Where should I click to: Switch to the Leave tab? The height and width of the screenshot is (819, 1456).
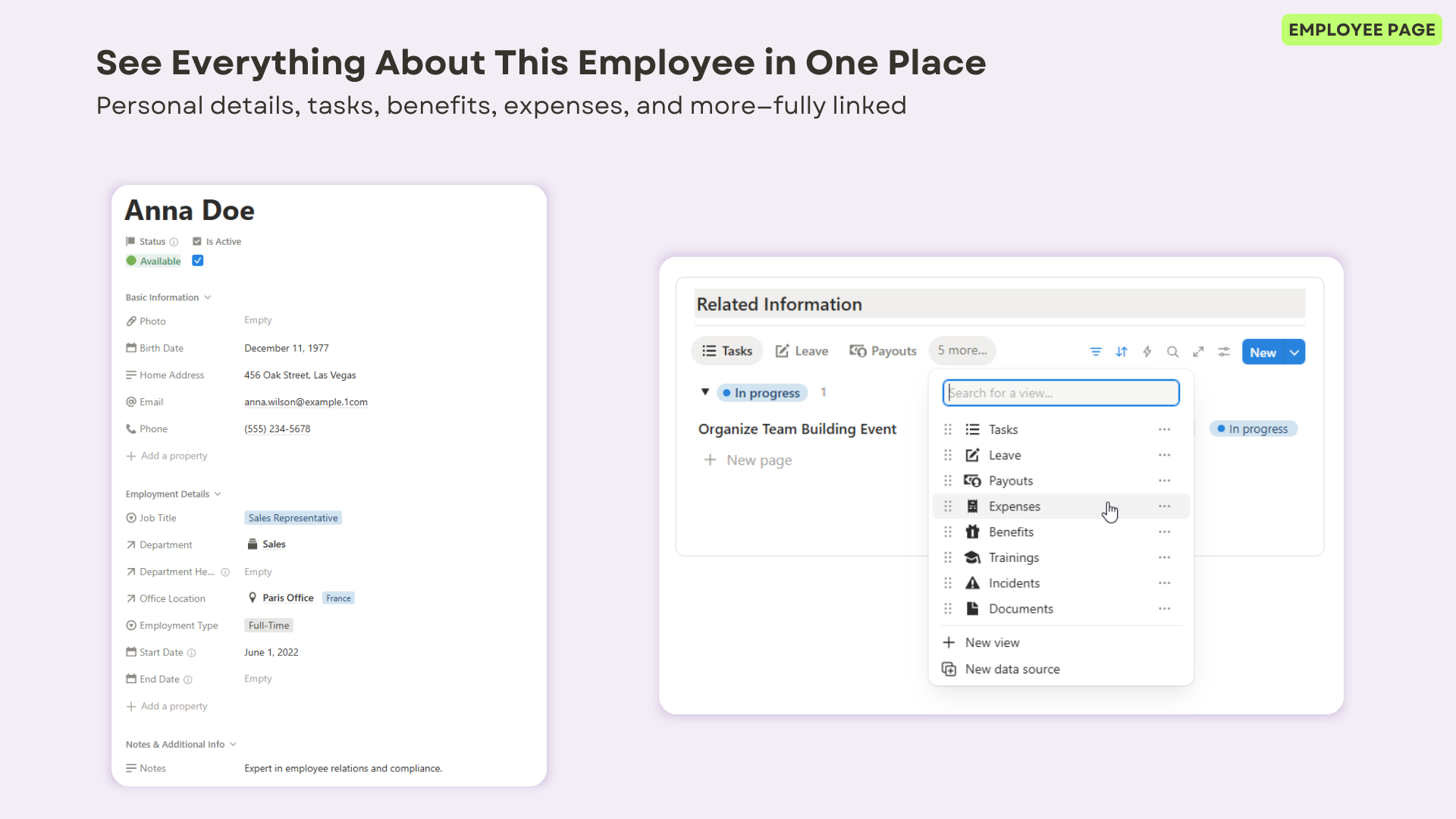click(802, 351)
